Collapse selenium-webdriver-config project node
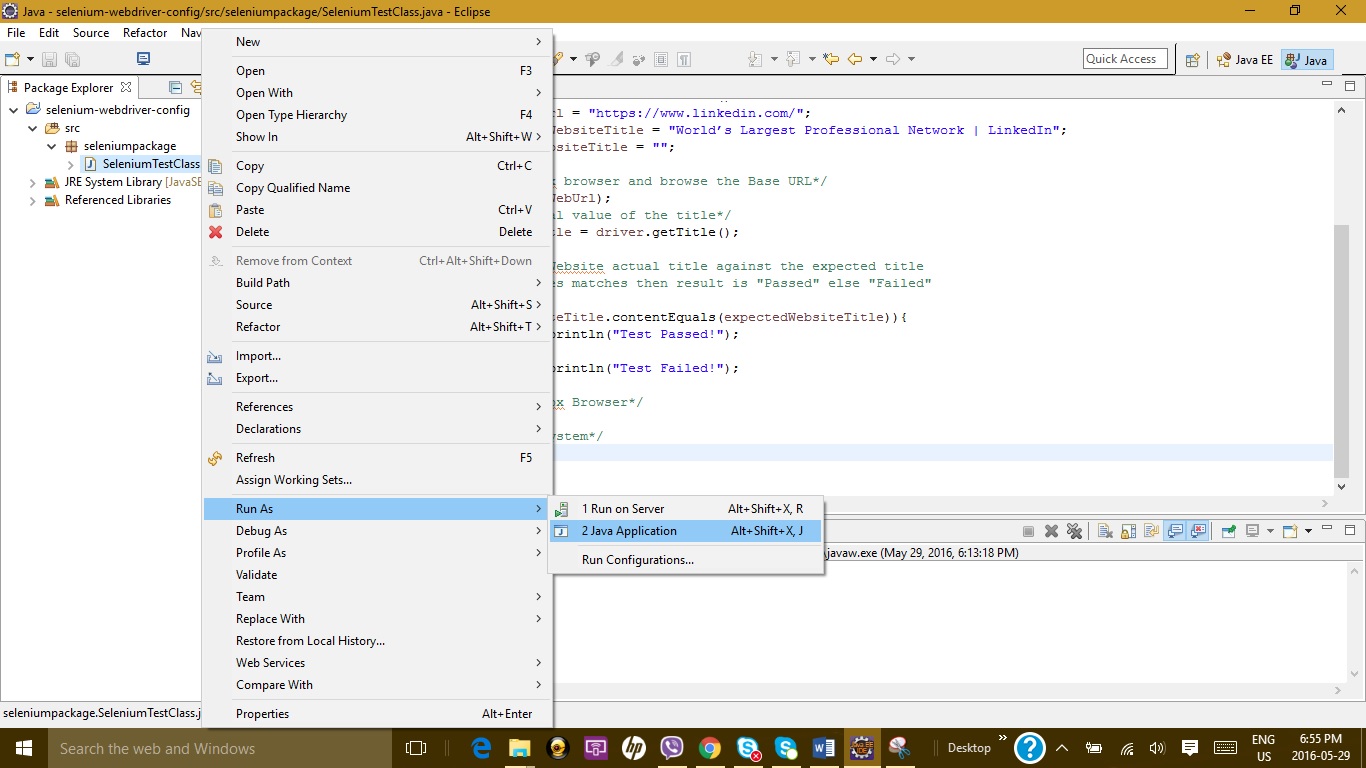This screenshot has width=1366, height=768. pyautogui.click(x=13, y=110)
